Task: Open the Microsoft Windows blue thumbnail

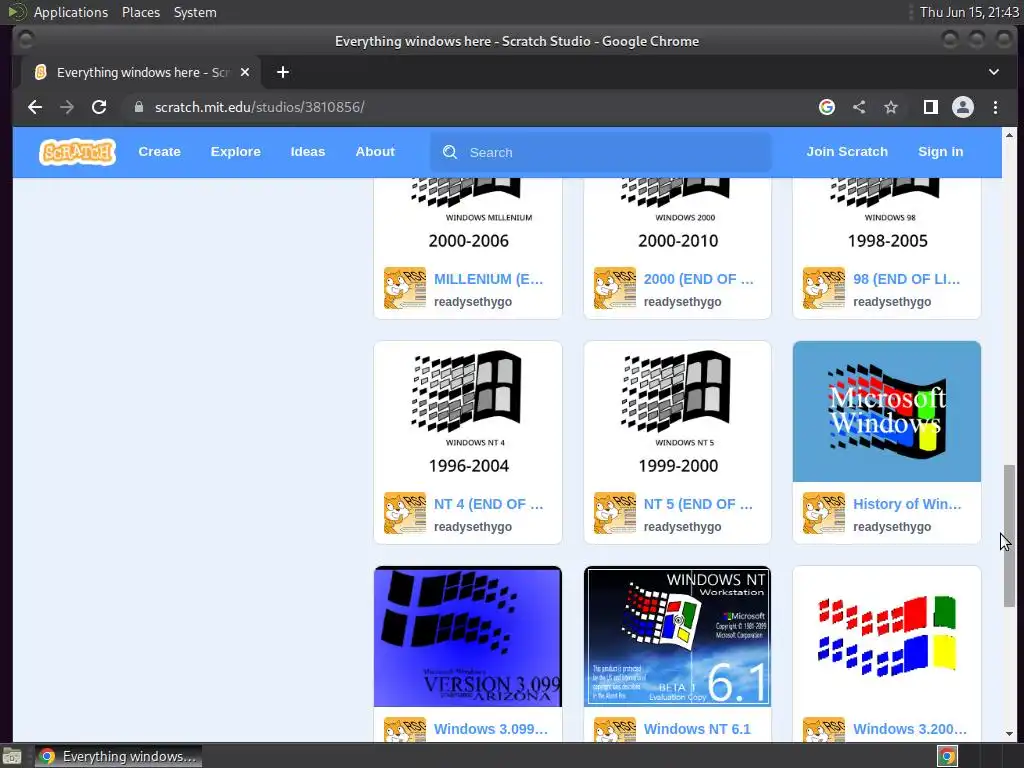Action: pyautogui.click(x=886, y=411)
